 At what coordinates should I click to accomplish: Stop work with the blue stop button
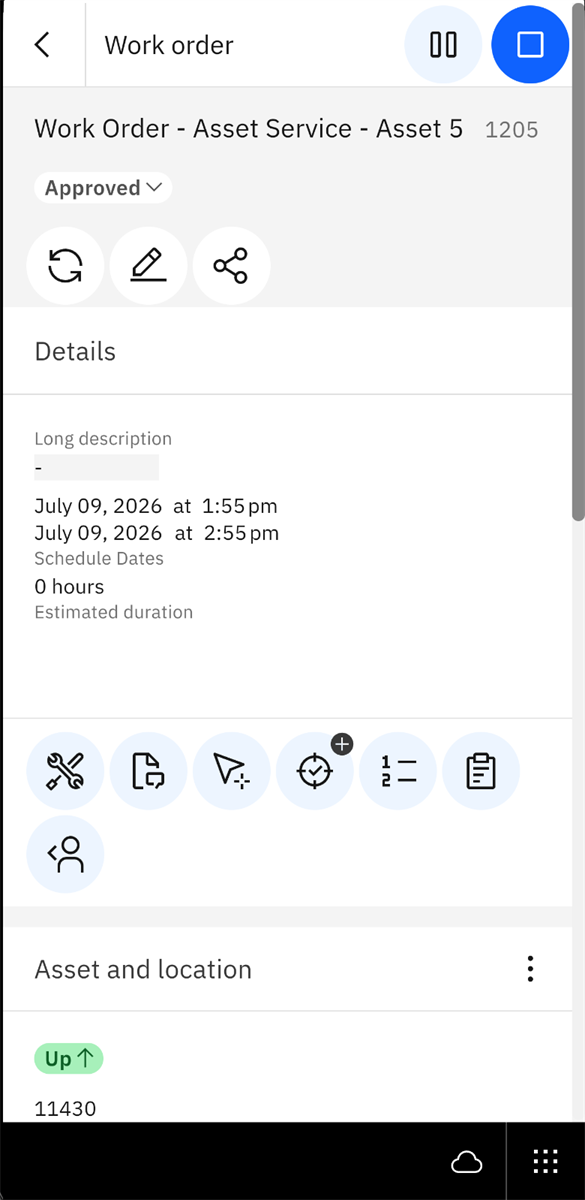coord(530,45)
